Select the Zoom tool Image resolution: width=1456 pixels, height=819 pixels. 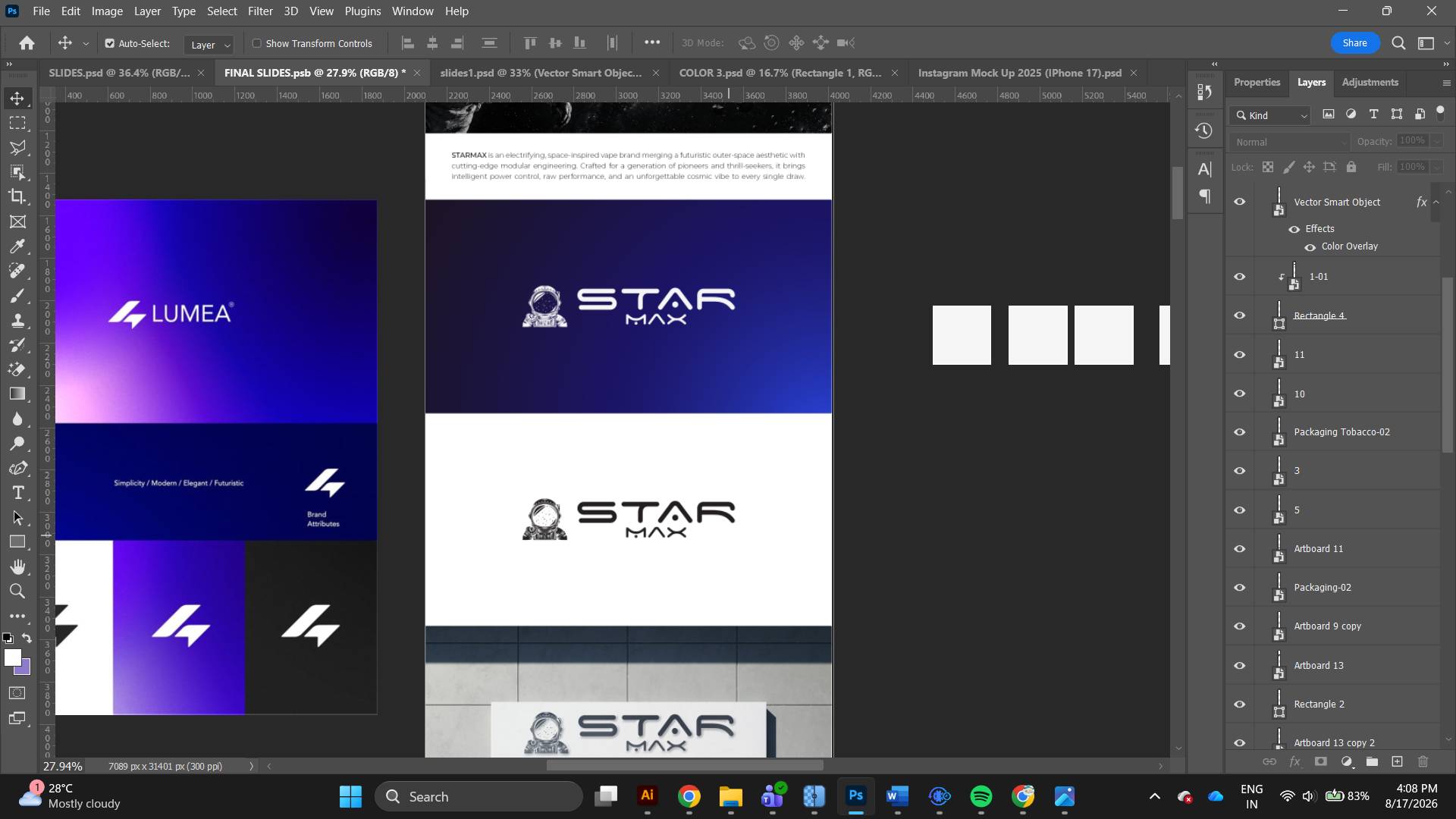[17, 591]
